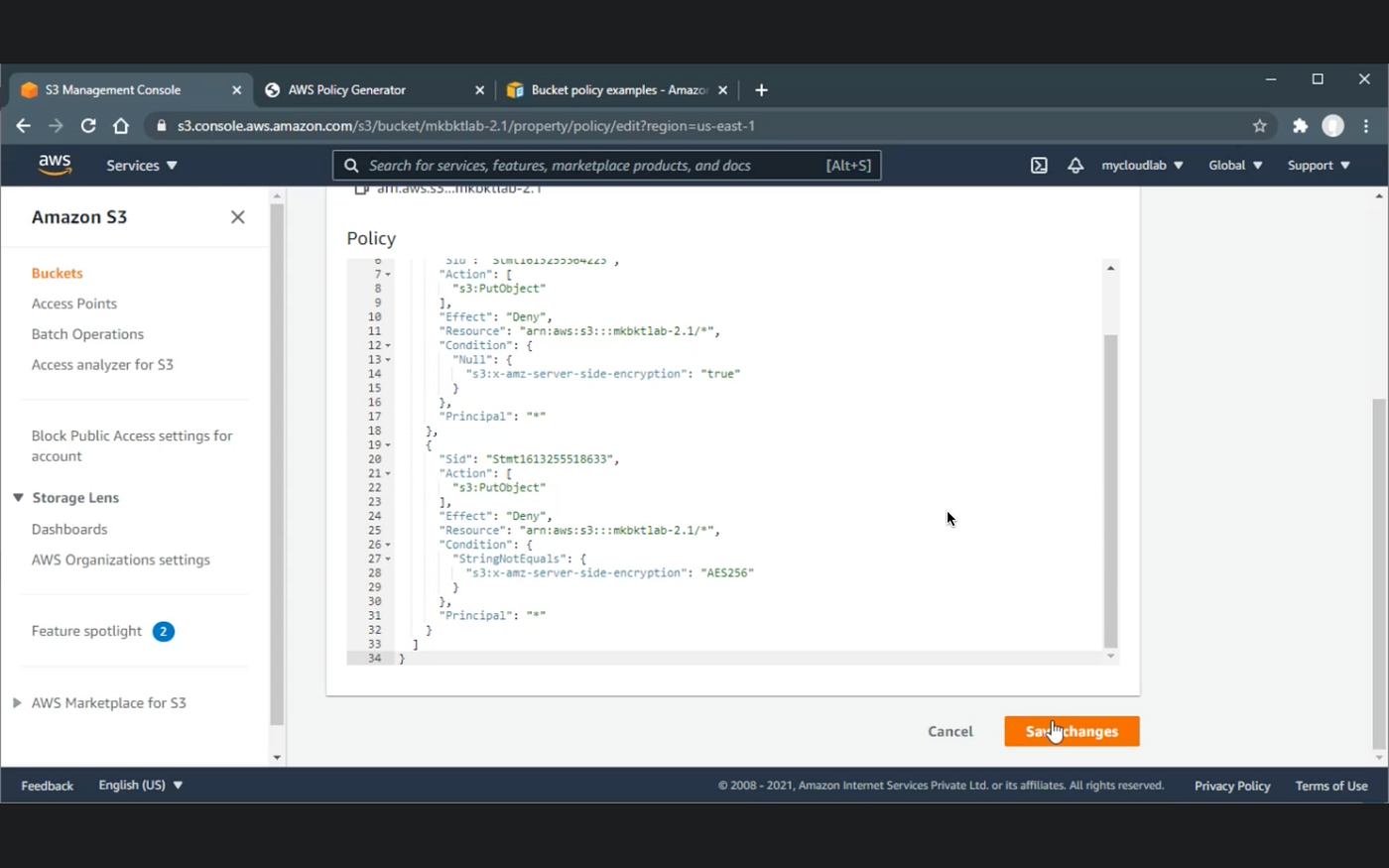1389x868 pixels.
Task: Open the Global region selector
Action: pyautogui.click(x=1233, y=165)
